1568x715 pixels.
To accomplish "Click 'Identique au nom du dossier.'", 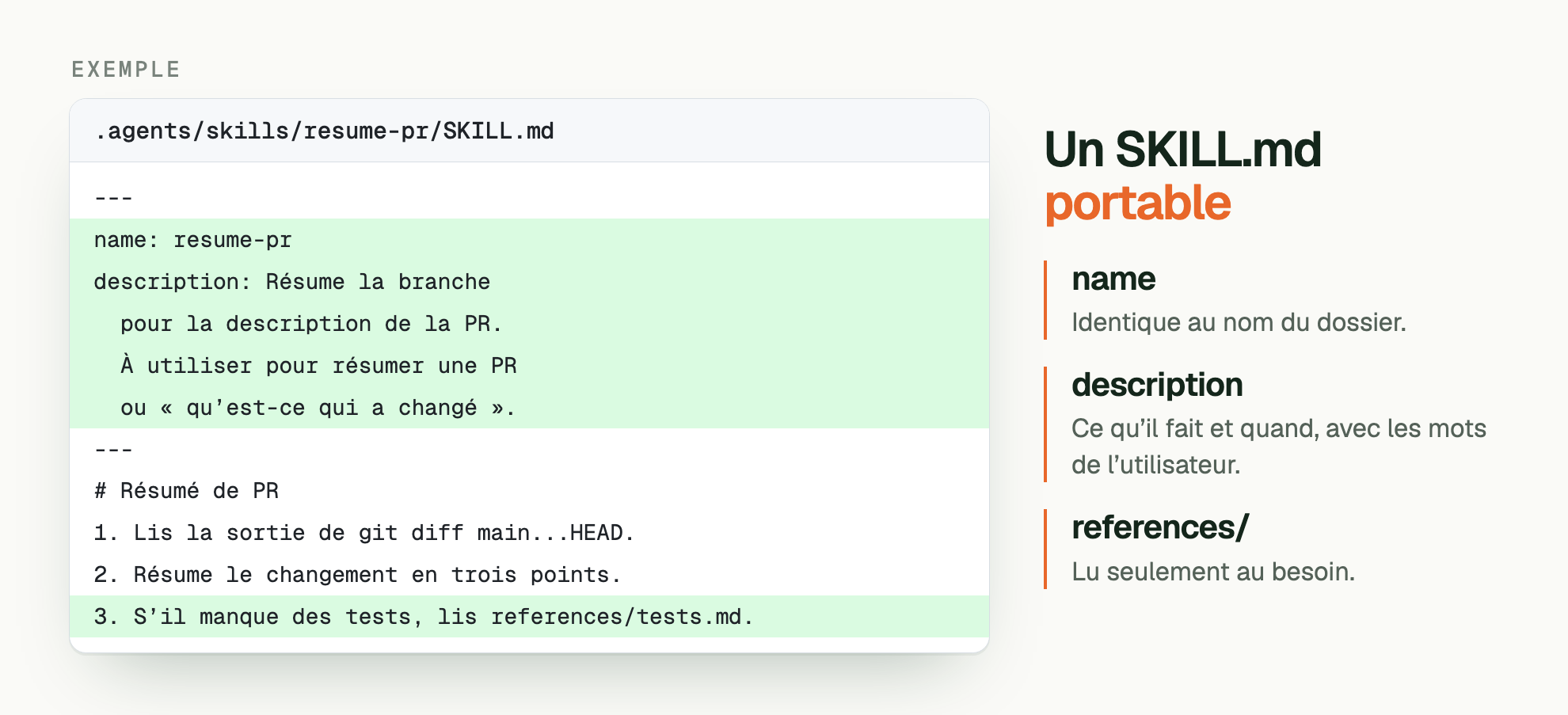I will (x=1239, y=322).
